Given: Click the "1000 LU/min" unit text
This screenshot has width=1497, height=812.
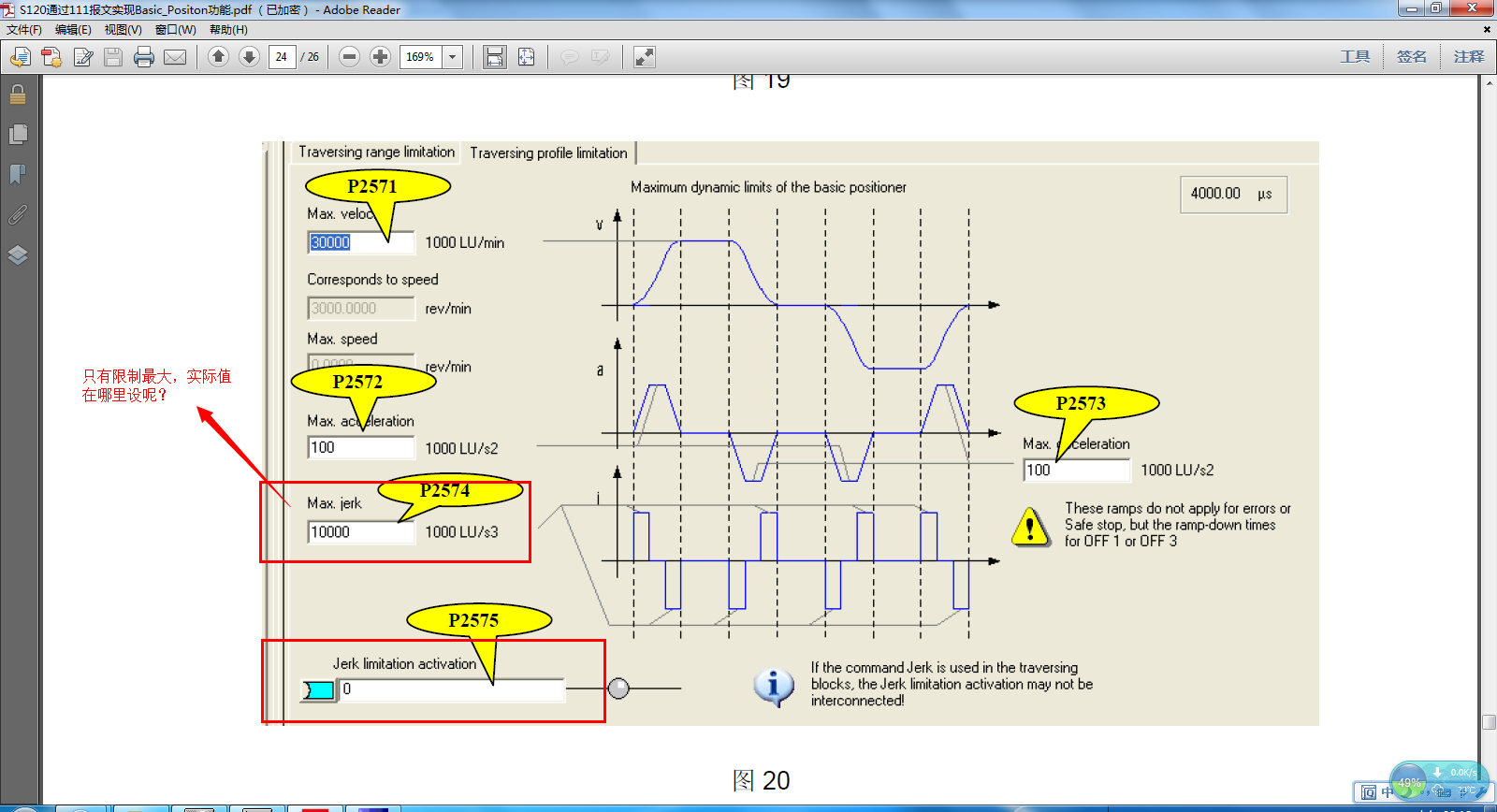Looking at the screenshot, I should (464, 242).
